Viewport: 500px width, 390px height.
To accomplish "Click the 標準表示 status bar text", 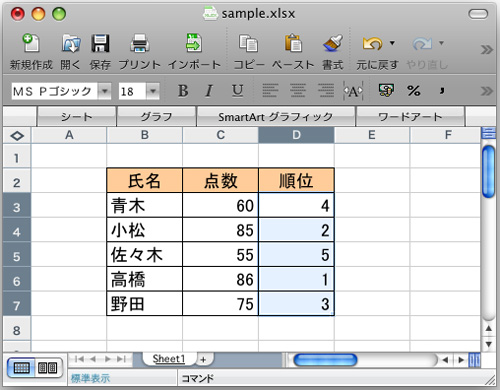I will pyautogui.click(x=90, y=378).
